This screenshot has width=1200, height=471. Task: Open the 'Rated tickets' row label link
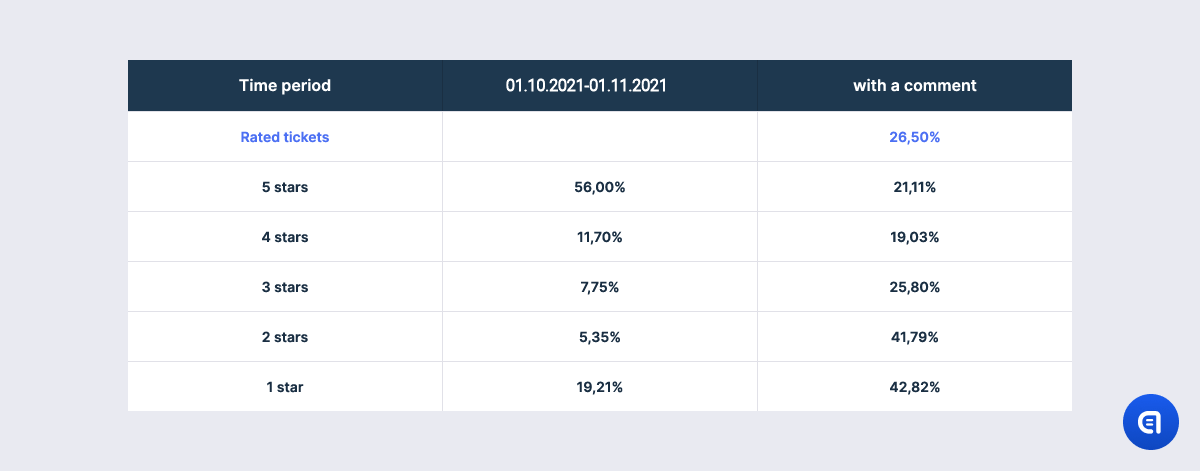(285, 137)
